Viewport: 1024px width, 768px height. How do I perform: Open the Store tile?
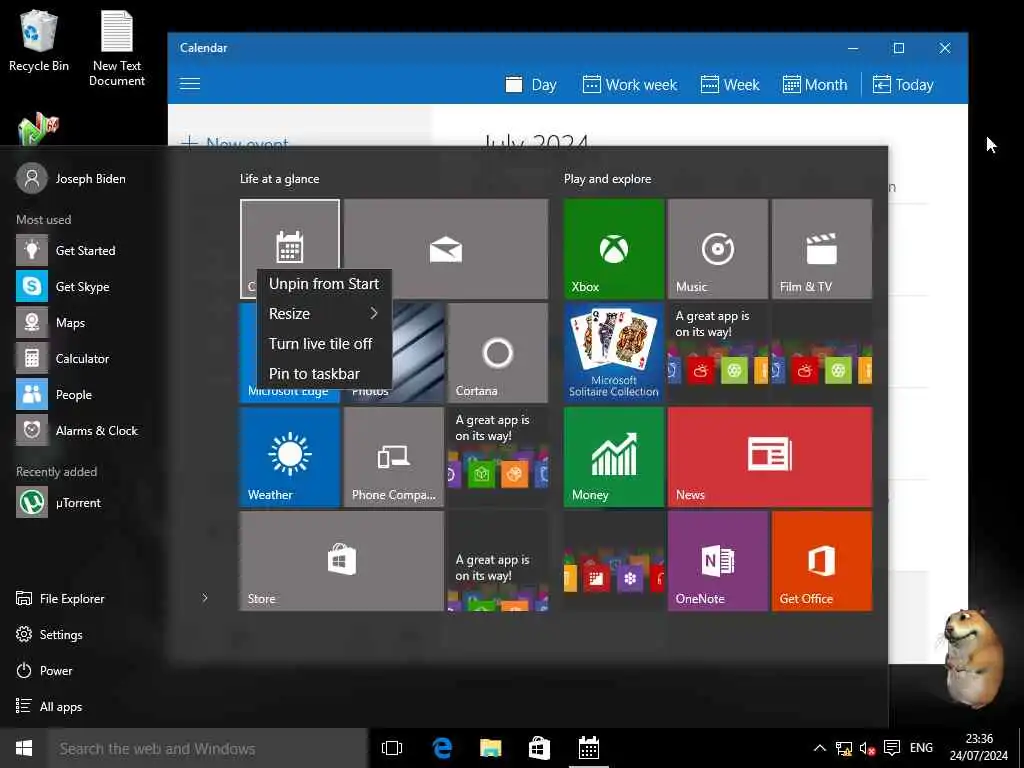[x=342, y=561]
